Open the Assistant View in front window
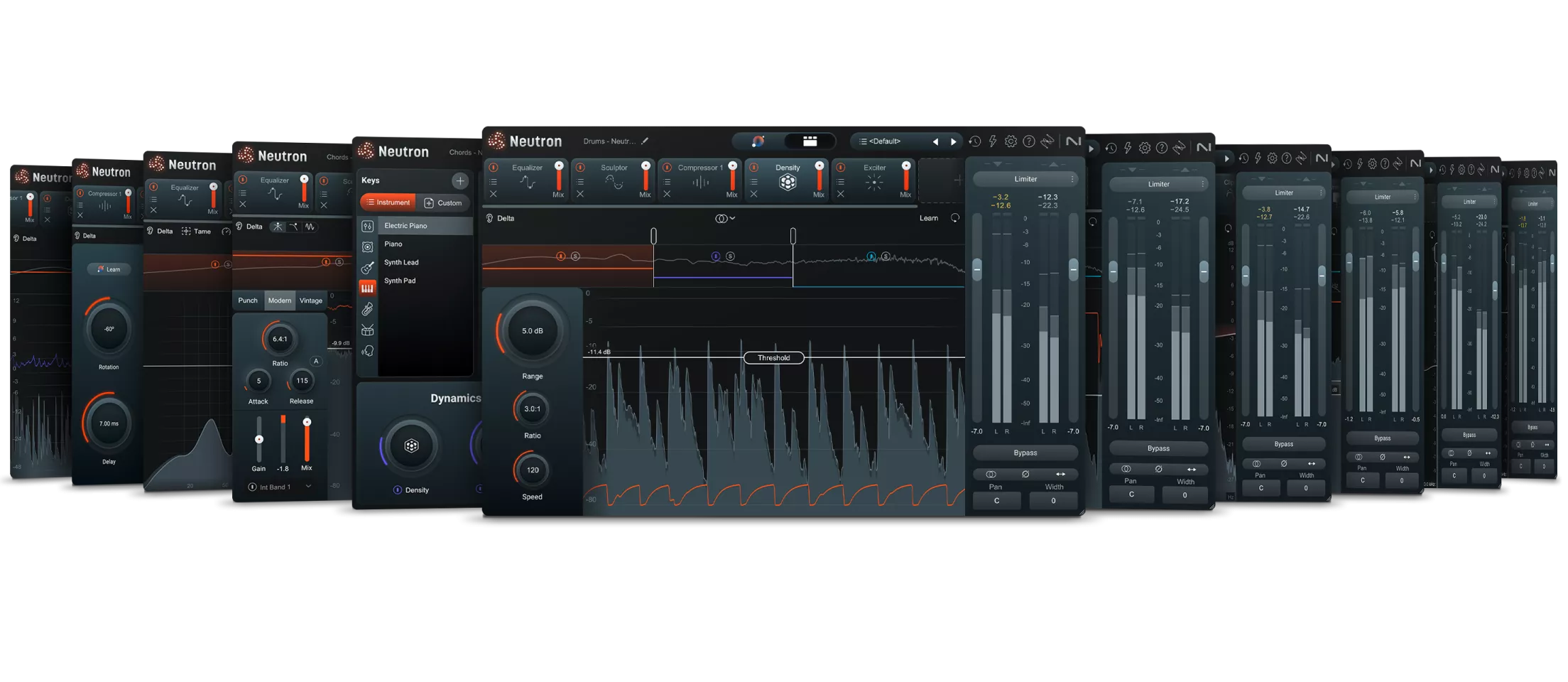The image size is (1568, 682). click(x=758, y=141)
